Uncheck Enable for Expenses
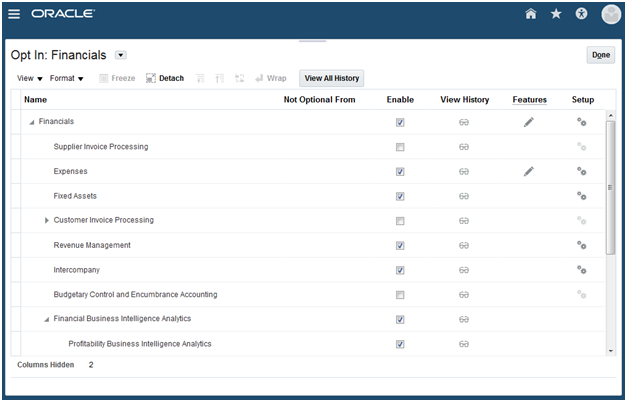Image resolution: width=627 pixels, height=402 pixels. tap(400, 172)
